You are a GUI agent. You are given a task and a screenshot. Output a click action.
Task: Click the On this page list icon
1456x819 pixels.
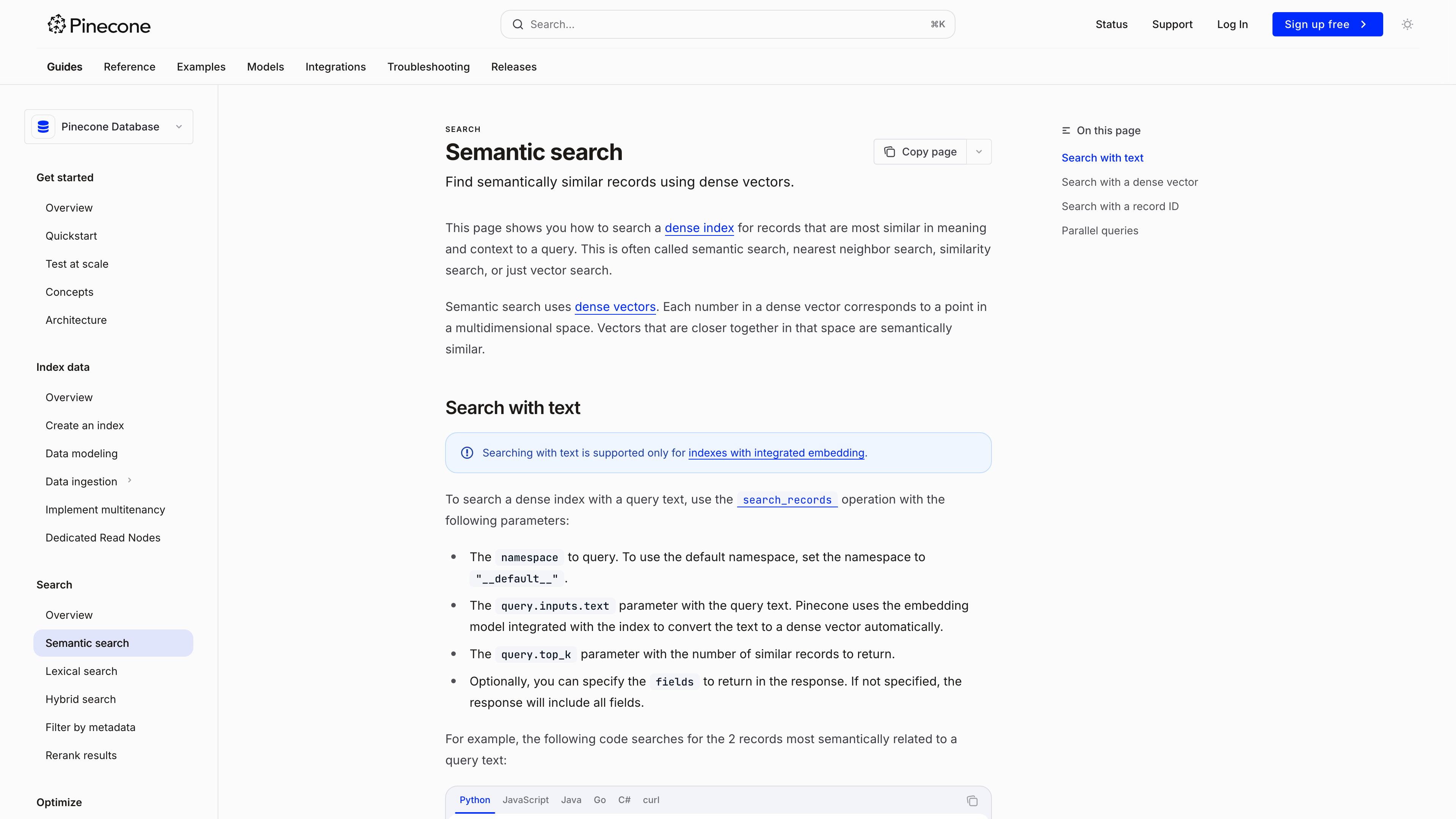click(x=1066, y=130)
